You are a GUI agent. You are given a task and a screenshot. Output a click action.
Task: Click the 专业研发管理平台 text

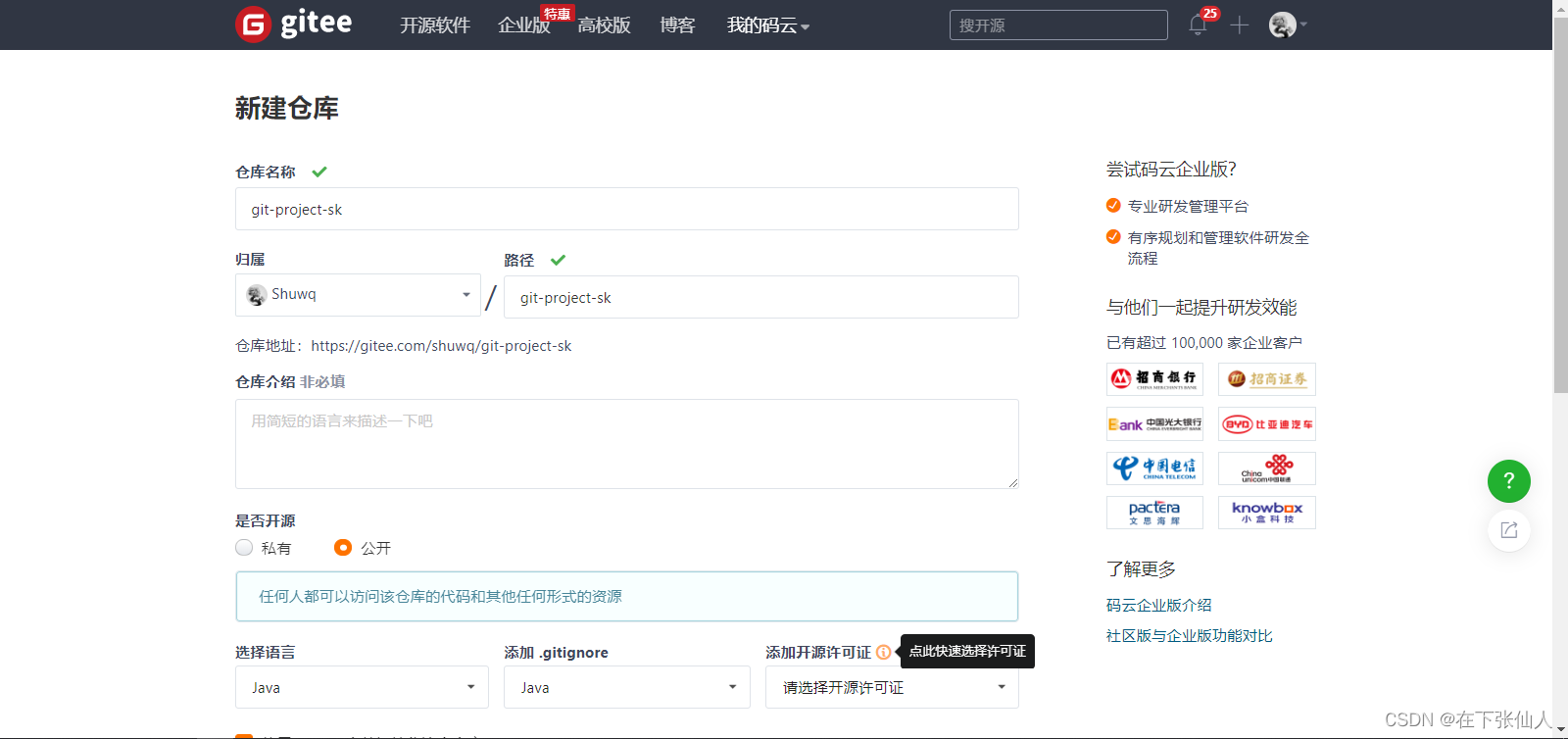[1188, 207]
